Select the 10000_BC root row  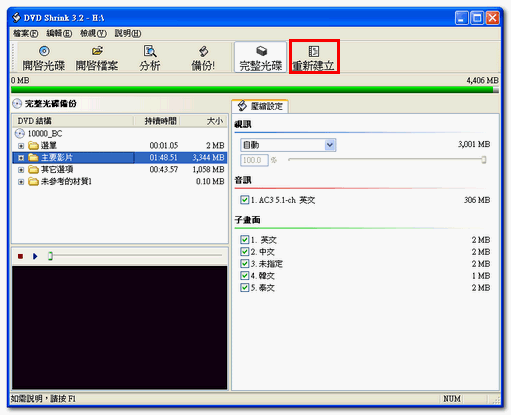120,134
